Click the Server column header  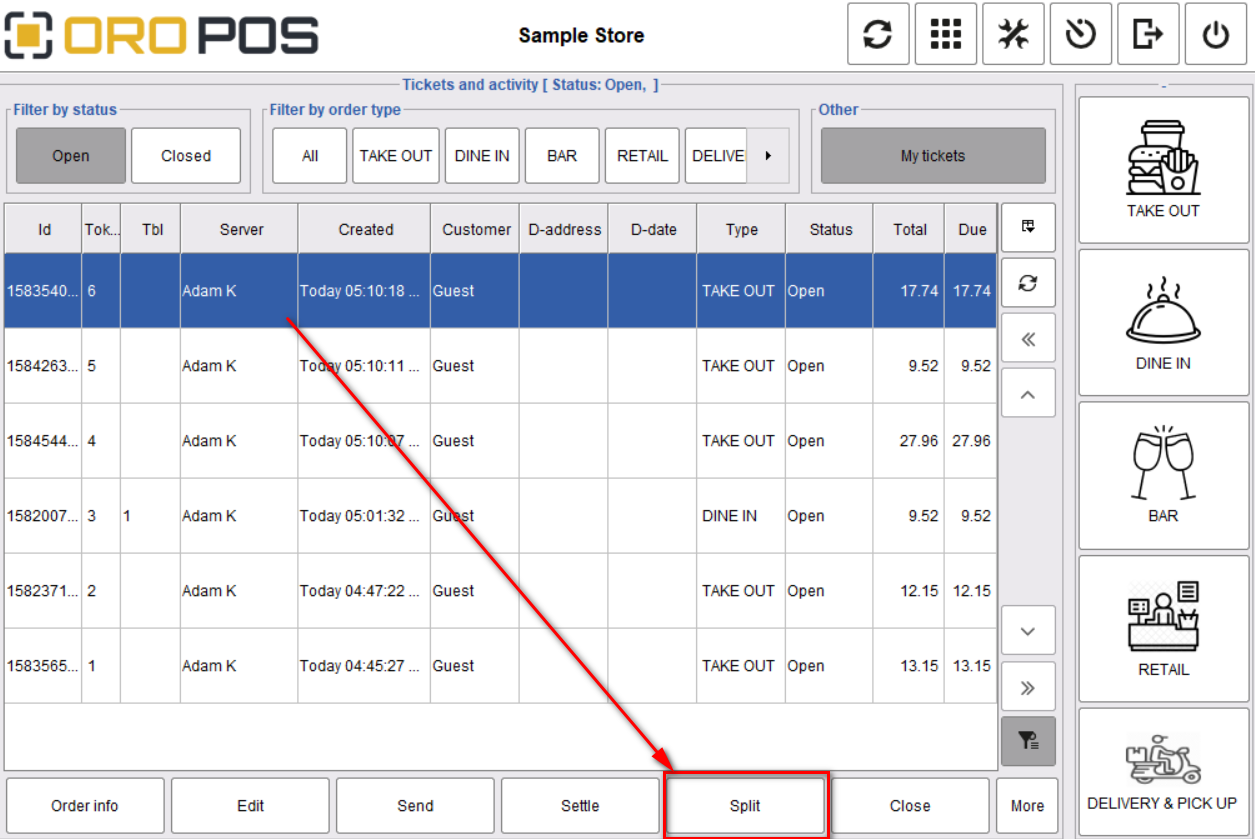[x=241, y=229]
